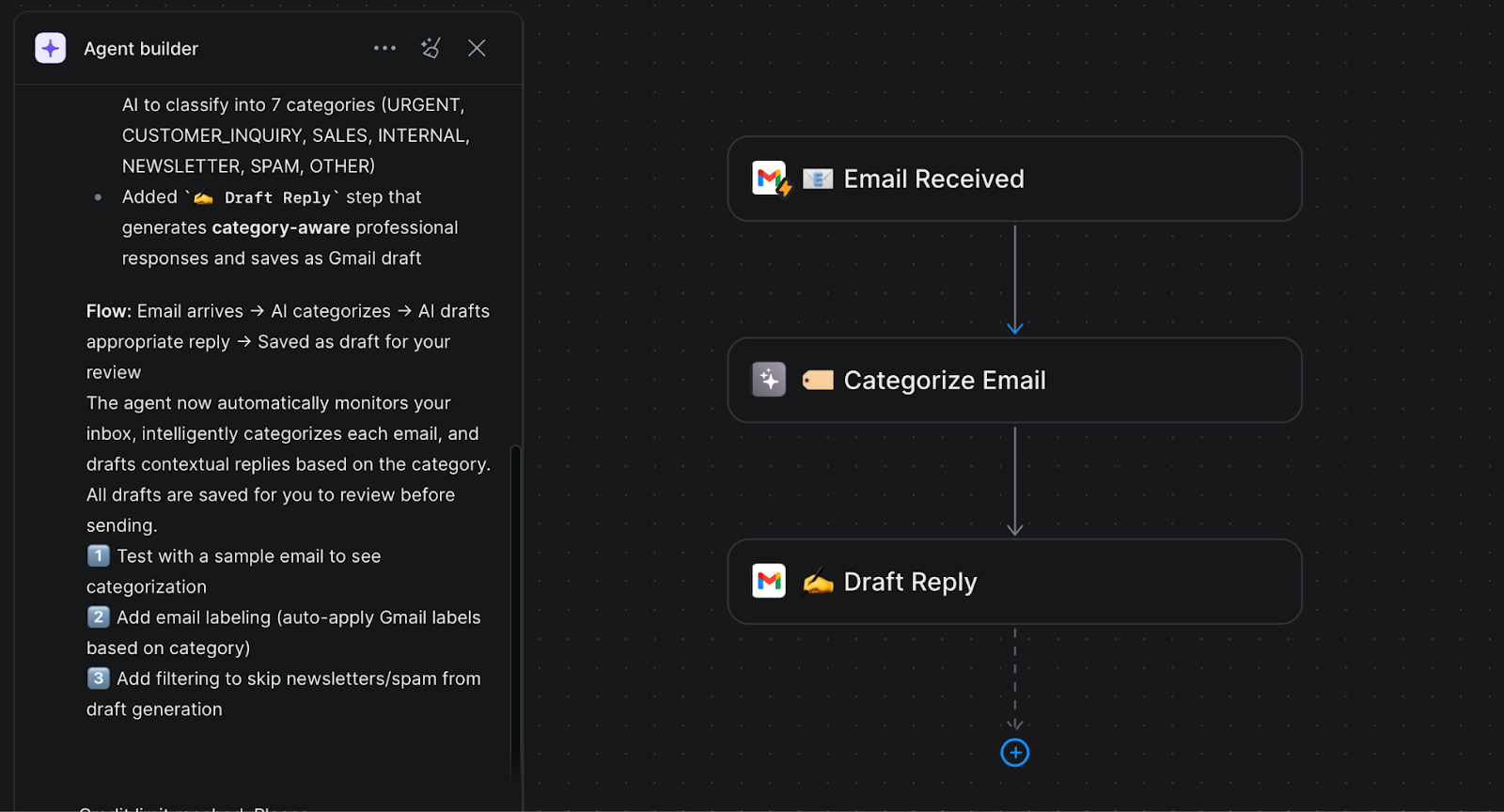Screen dimensions: 1504x812
Task: Click the connector between Email Received and Categorize Email
Action: click(x=1015, y=278)
